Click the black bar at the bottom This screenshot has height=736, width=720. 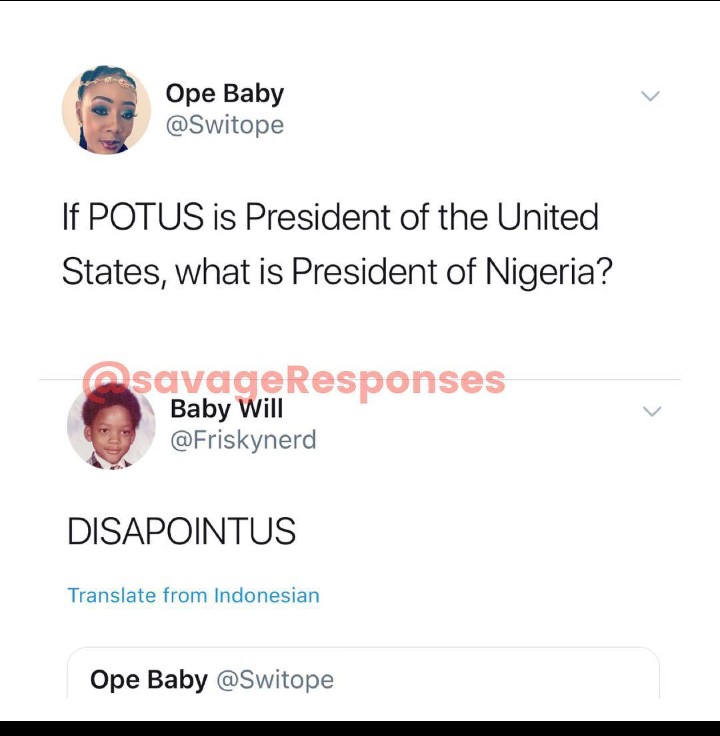tap(360, 727)
